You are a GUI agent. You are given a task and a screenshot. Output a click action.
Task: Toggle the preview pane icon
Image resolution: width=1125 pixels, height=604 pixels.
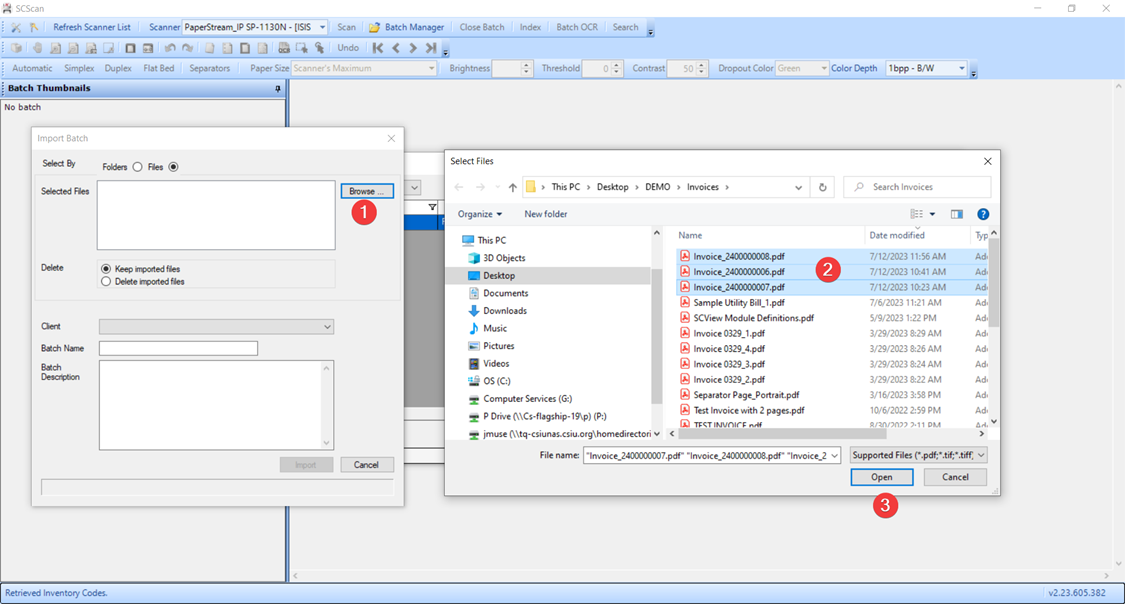pos(957,214)
